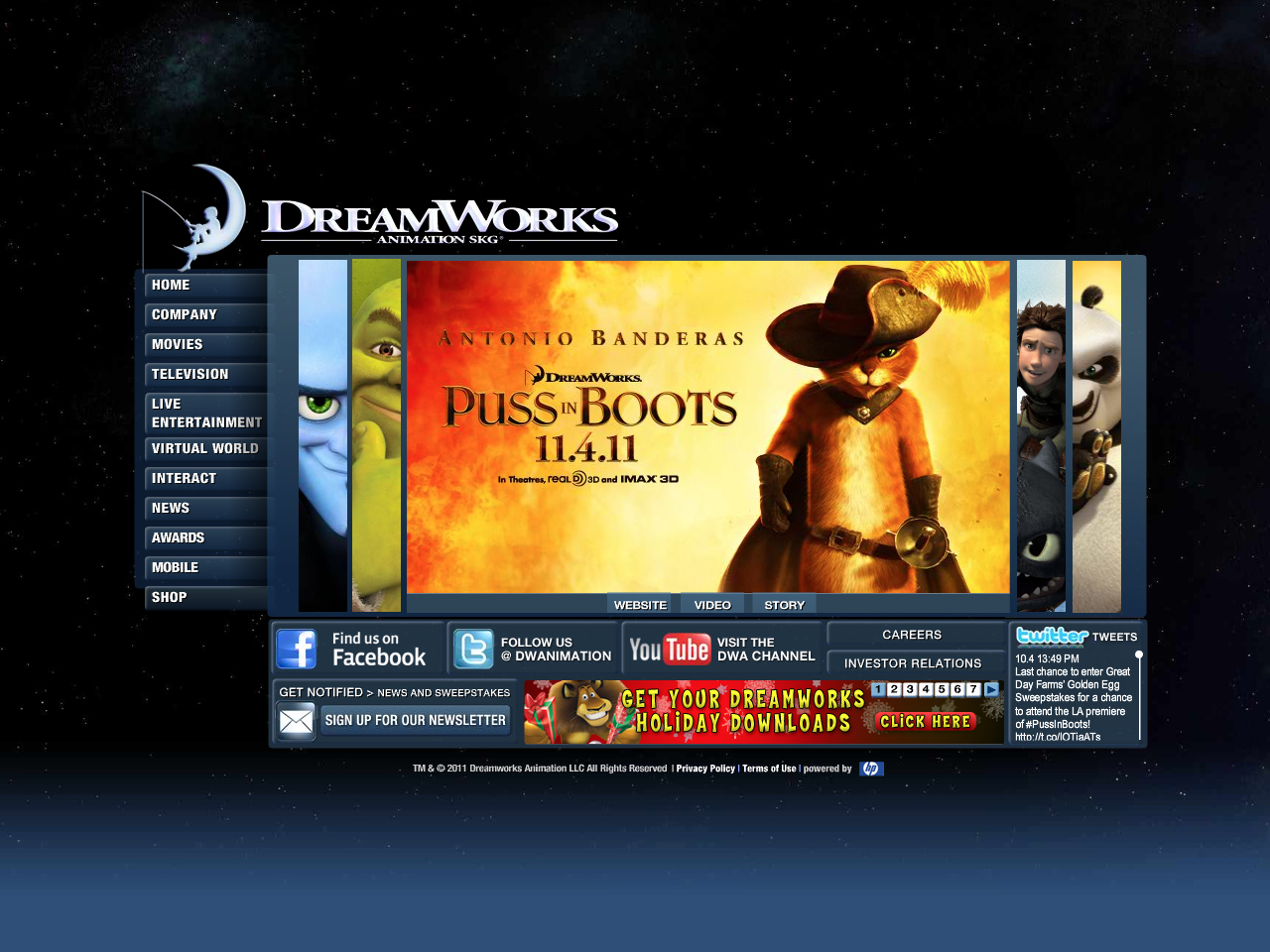Screen dimensions: 1270x952
Task: Open the tweet's t.co link
Action: pyautogui.click(x=1058, y=737)
